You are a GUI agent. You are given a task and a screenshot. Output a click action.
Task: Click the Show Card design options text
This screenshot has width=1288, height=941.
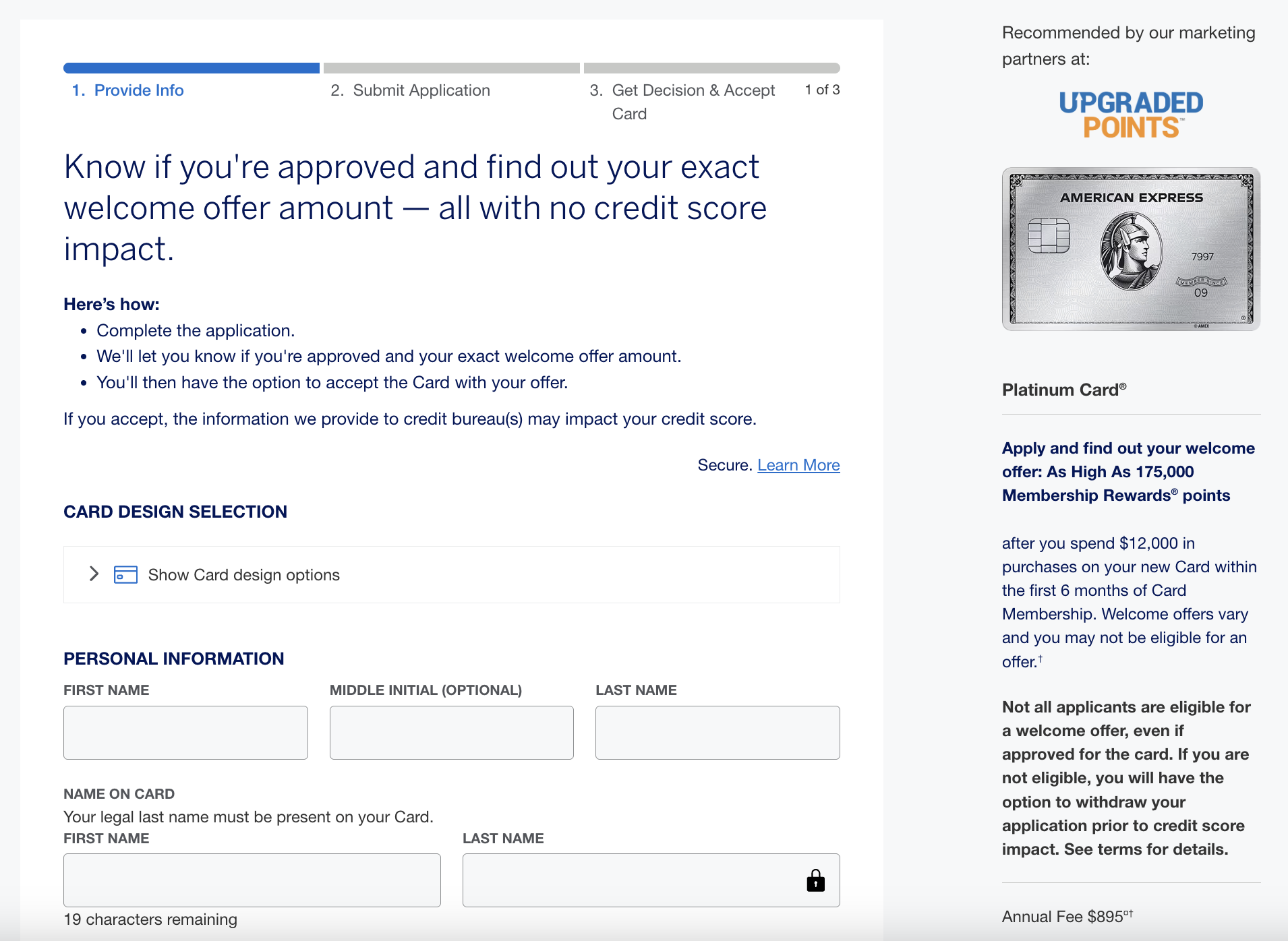(244, 575)
